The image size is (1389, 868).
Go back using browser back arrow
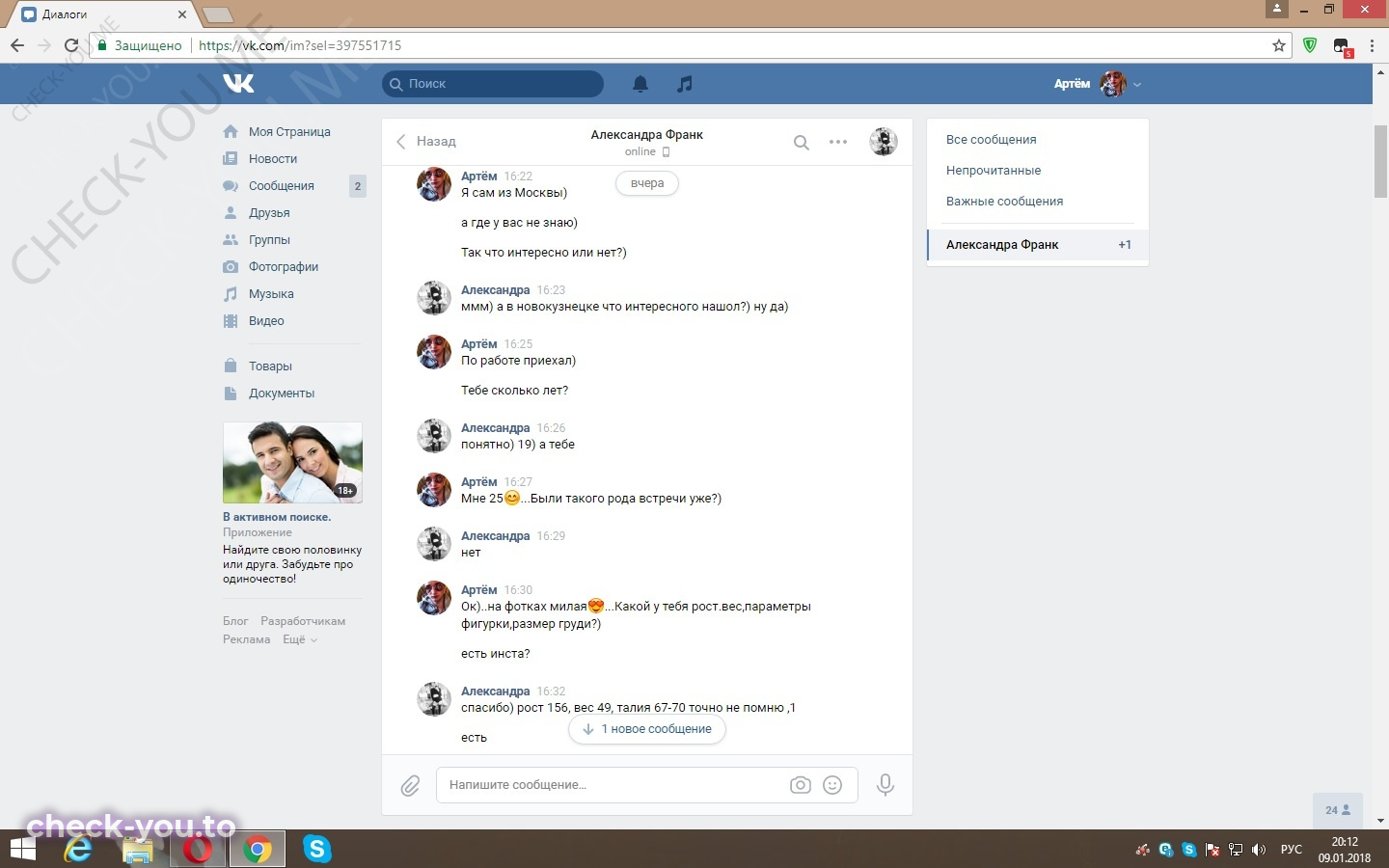[x=17, y=45]
